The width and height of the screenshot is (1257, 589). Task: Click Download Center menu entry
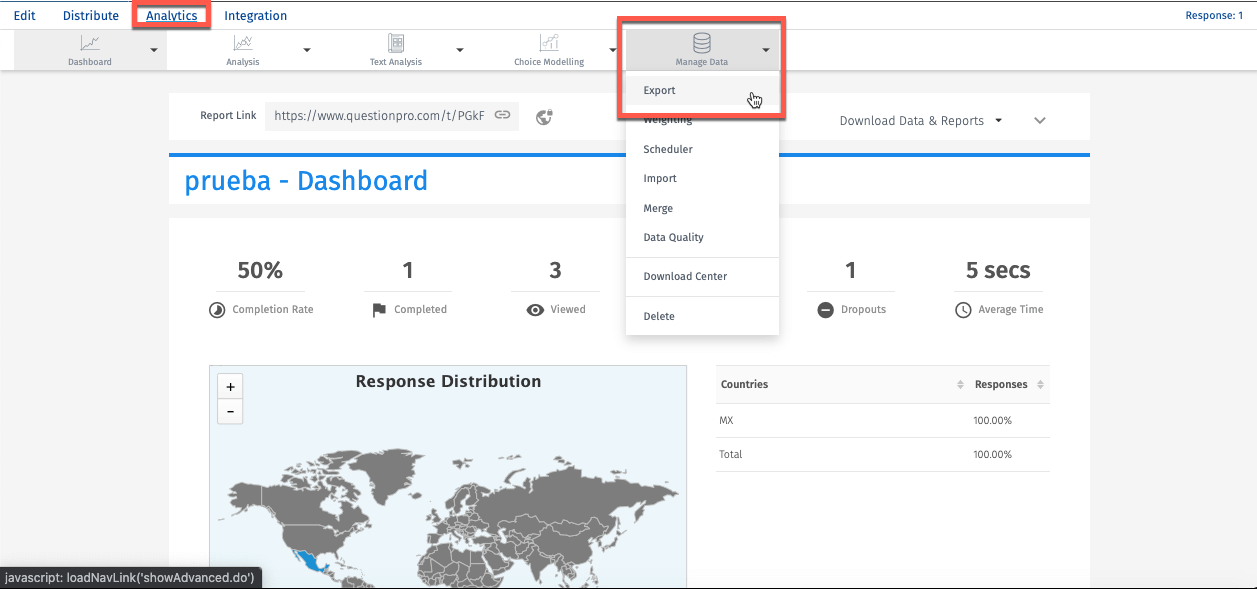685,276
